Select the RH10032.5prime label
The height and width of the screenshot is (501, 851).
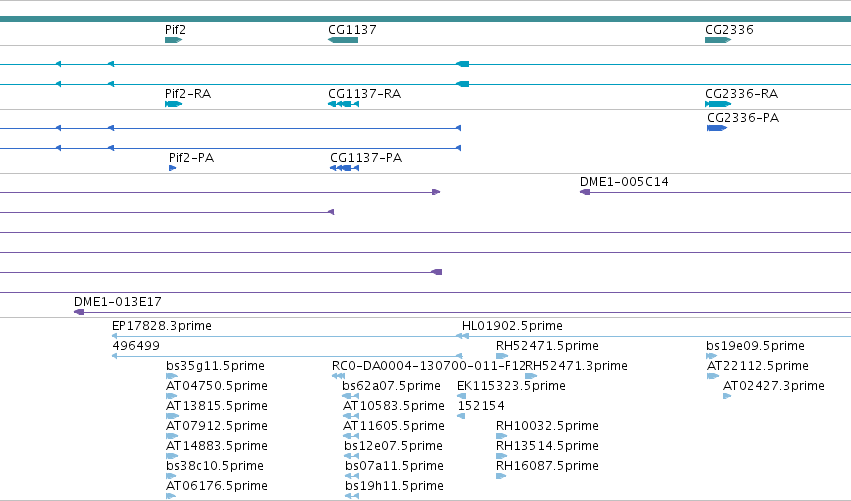tap(547, 426)
